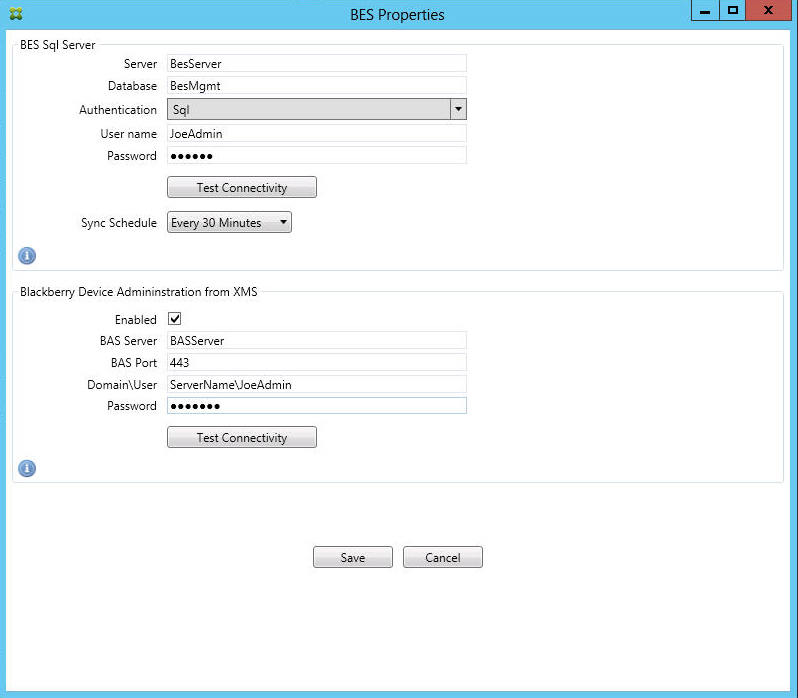Test connectivity for the BAS Server

click(241, 438)
